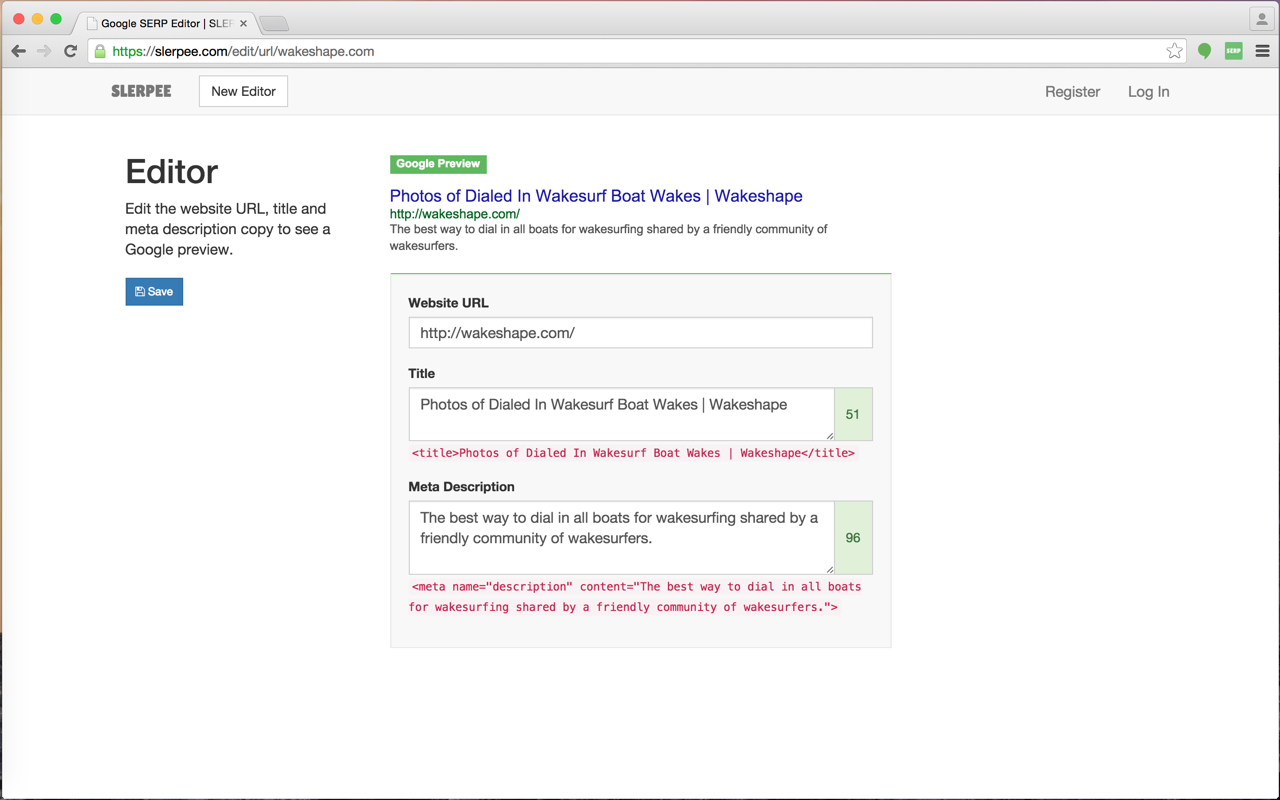The image size is (1280, 800).
Task: Open the Log In page
Action: (x=1148, y=91)
